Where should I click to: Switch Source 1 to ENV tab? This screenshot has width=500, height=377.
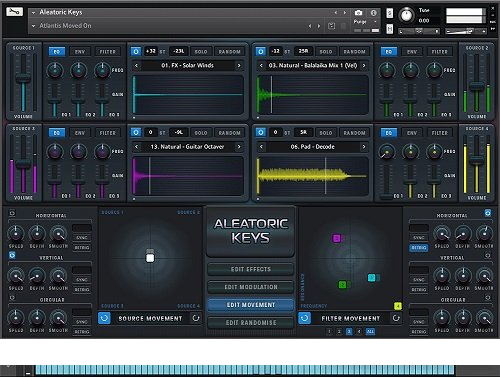pyautogui.click(x=80, y=52)
